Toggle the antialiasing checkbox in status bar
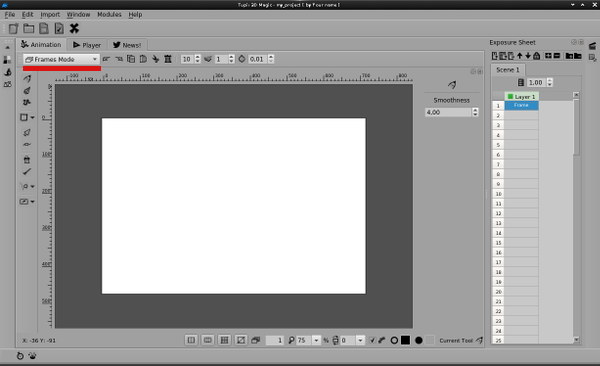 coord(372,340)
